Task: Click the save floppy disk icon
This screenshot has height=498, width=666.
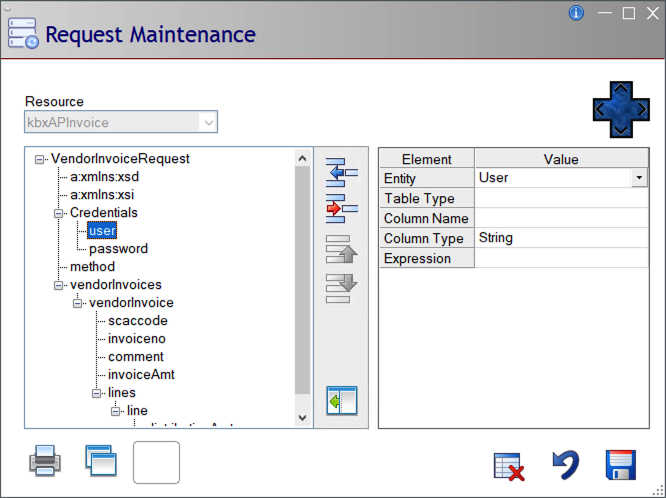Action: point(622,465)
